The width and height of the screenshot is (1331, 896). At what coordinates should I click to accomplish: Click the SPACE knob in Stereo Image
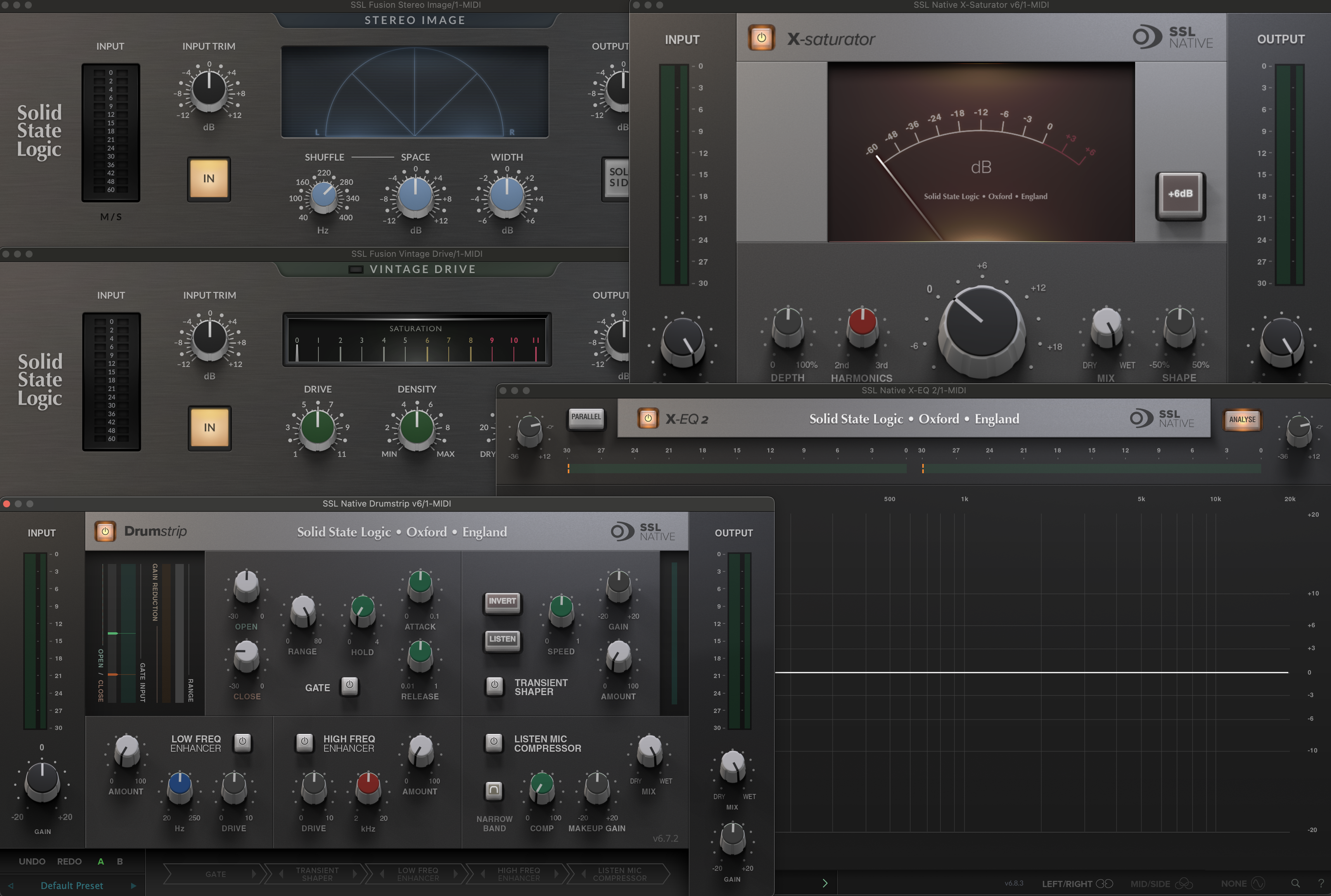(x=415, y=197)
